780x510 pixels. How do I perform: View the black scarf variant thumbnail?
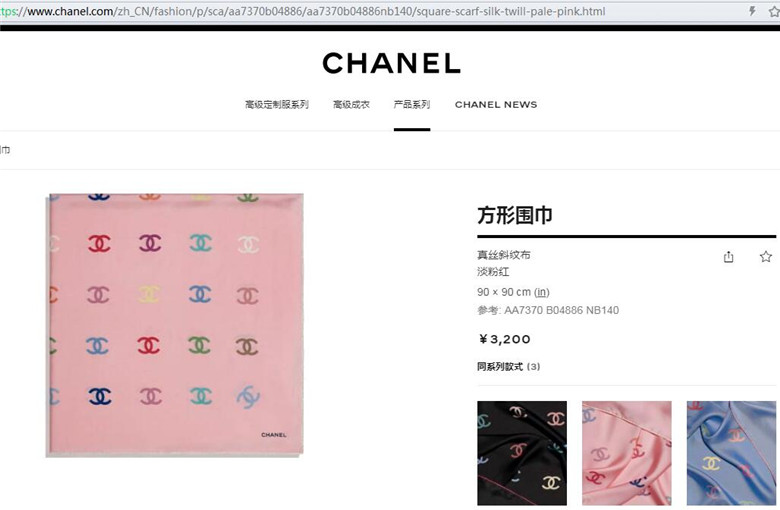click(x=522, y=453)
